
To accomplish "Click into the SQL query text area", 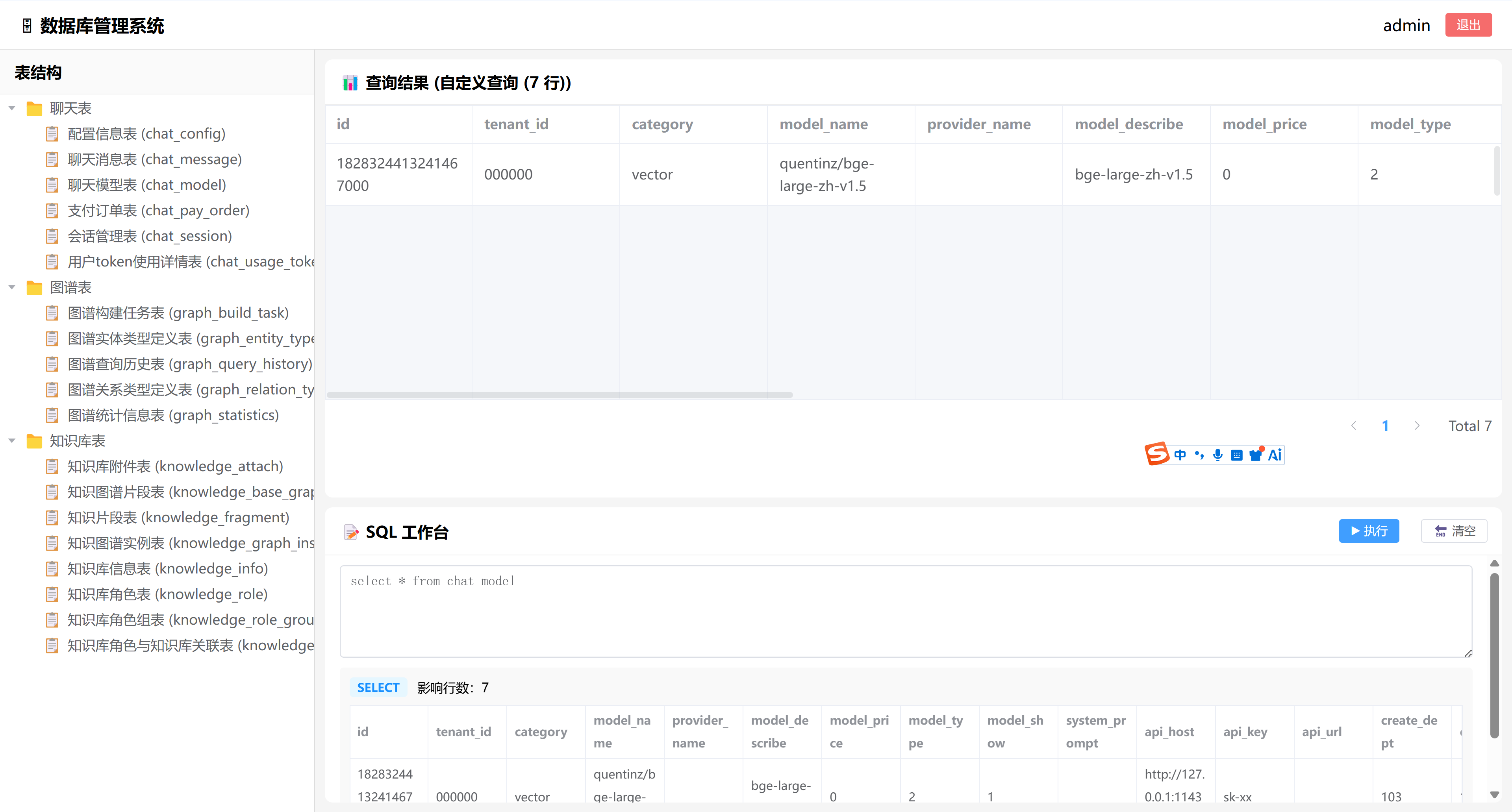I will pyautogui.click(x=906, y=611).
